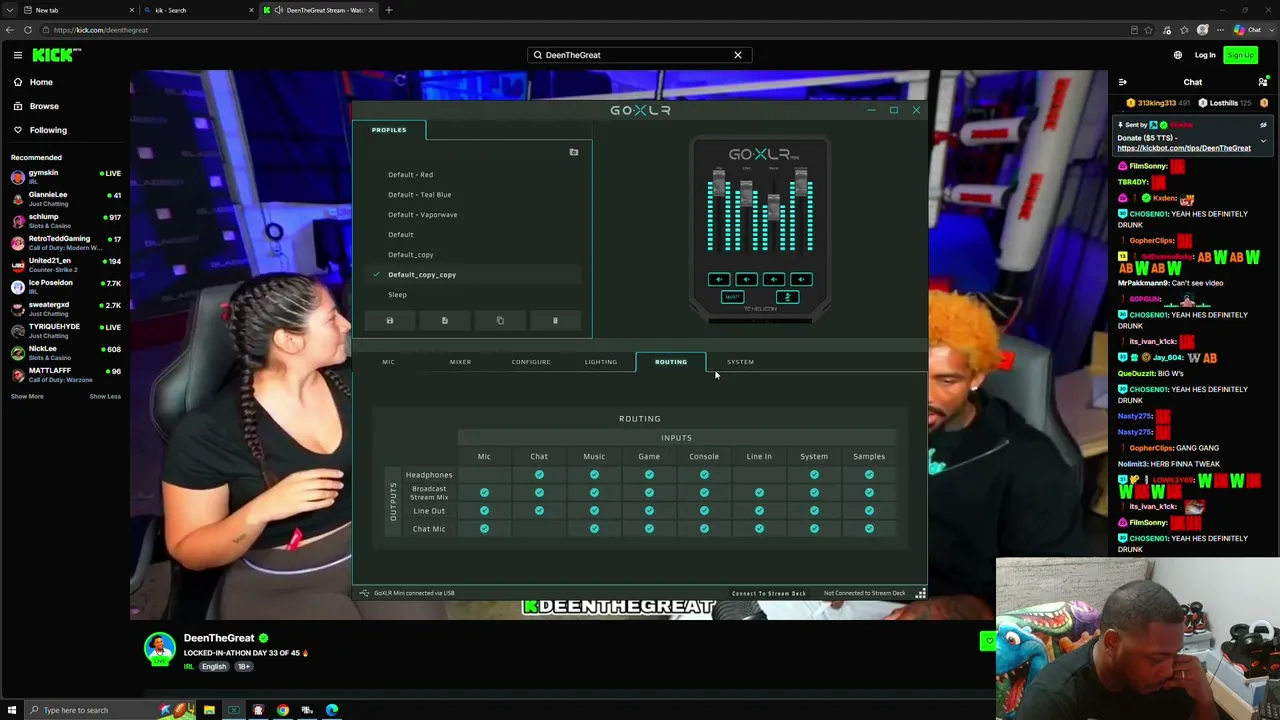
Task: Go to Home in the Kick sidebar
Action: [41, 82]
